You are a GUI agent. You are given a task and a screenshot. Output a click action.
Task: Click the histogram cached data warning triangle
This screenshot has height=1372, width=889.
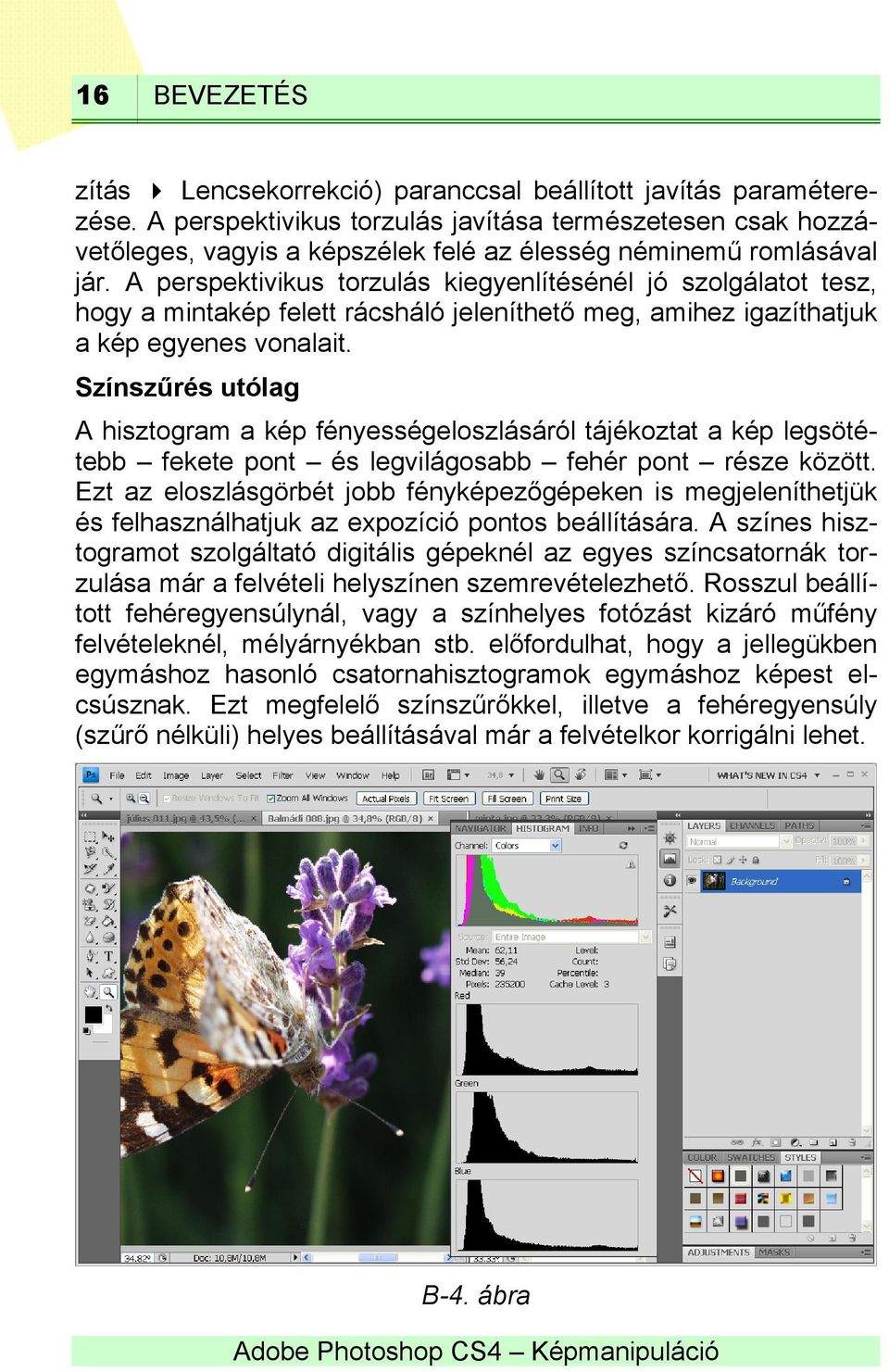(631, 864)
